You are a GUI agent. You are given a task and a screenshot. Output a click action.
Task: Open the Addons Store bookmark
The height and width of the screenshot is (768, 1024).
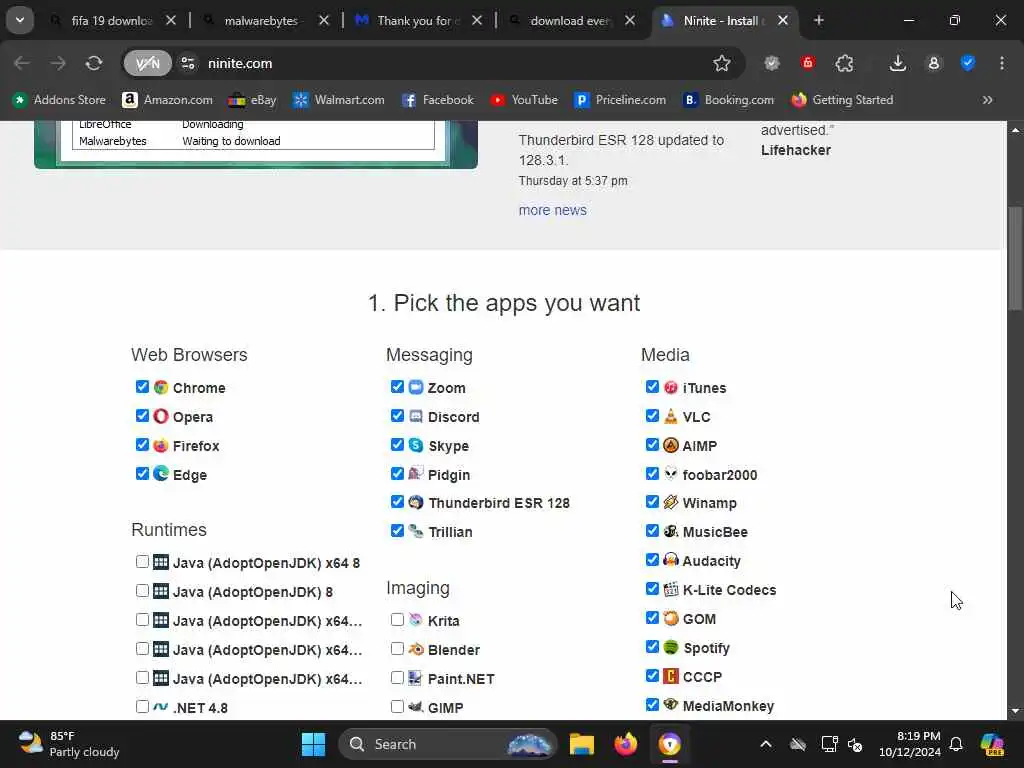[59, 100]
